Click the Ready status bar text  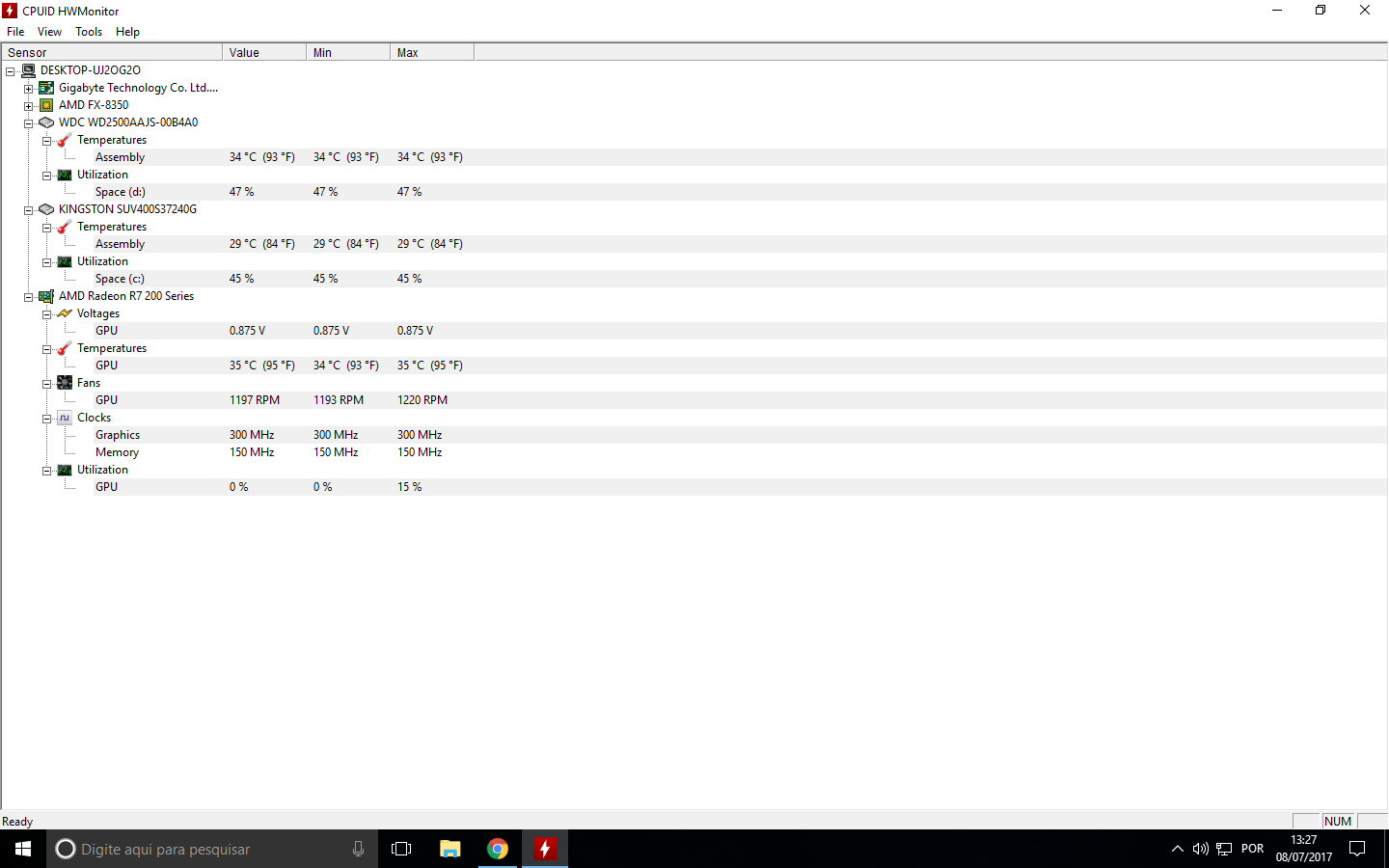coord(17,822)
